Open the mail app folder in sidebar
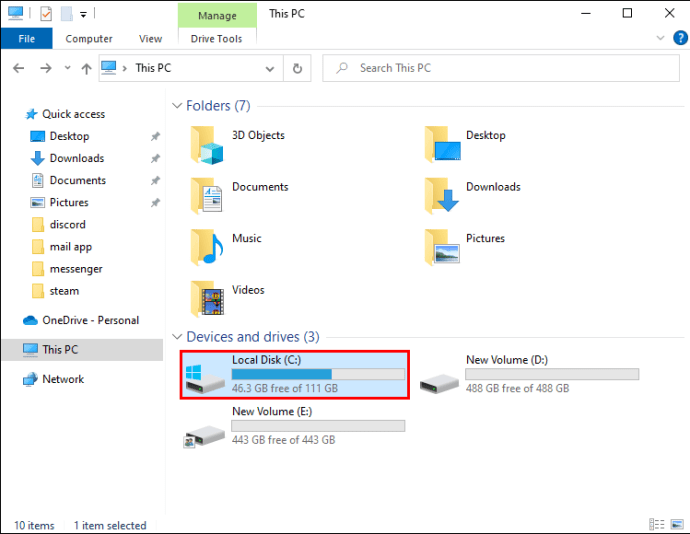This screenshot has height=534, width=690. click(x=71, y=247)
